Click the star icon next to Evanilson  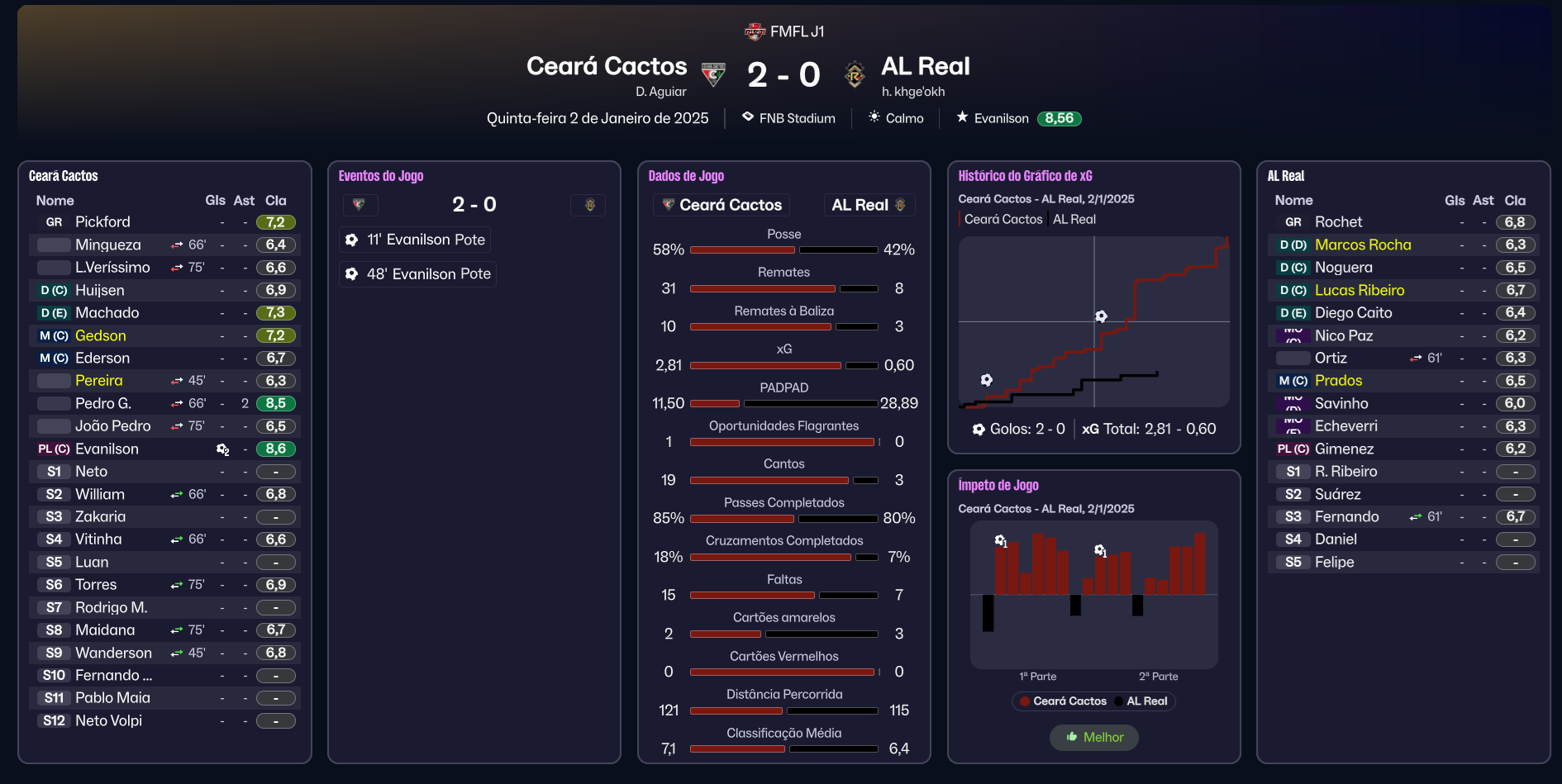962,117
